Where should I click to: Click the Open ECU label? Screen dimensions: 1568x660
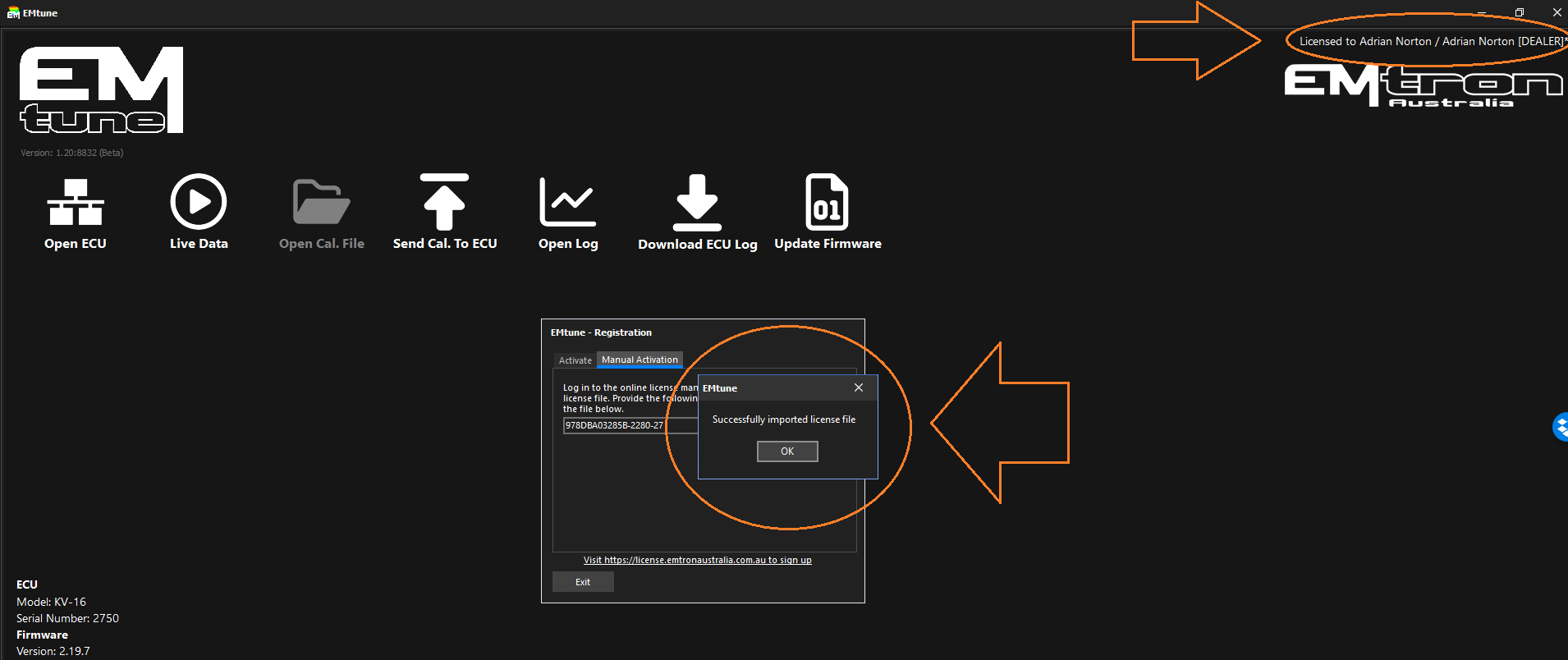point(76,244)
